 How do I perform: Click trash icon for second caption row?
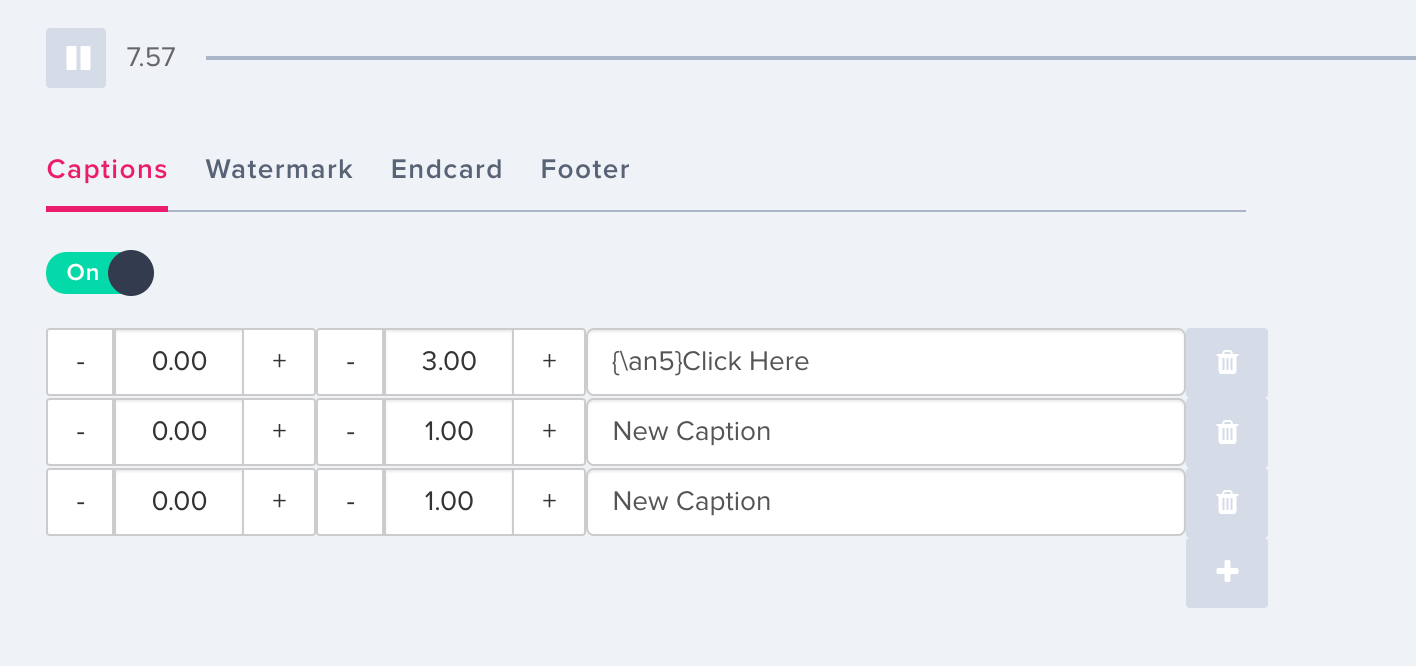pos(1227,432)
